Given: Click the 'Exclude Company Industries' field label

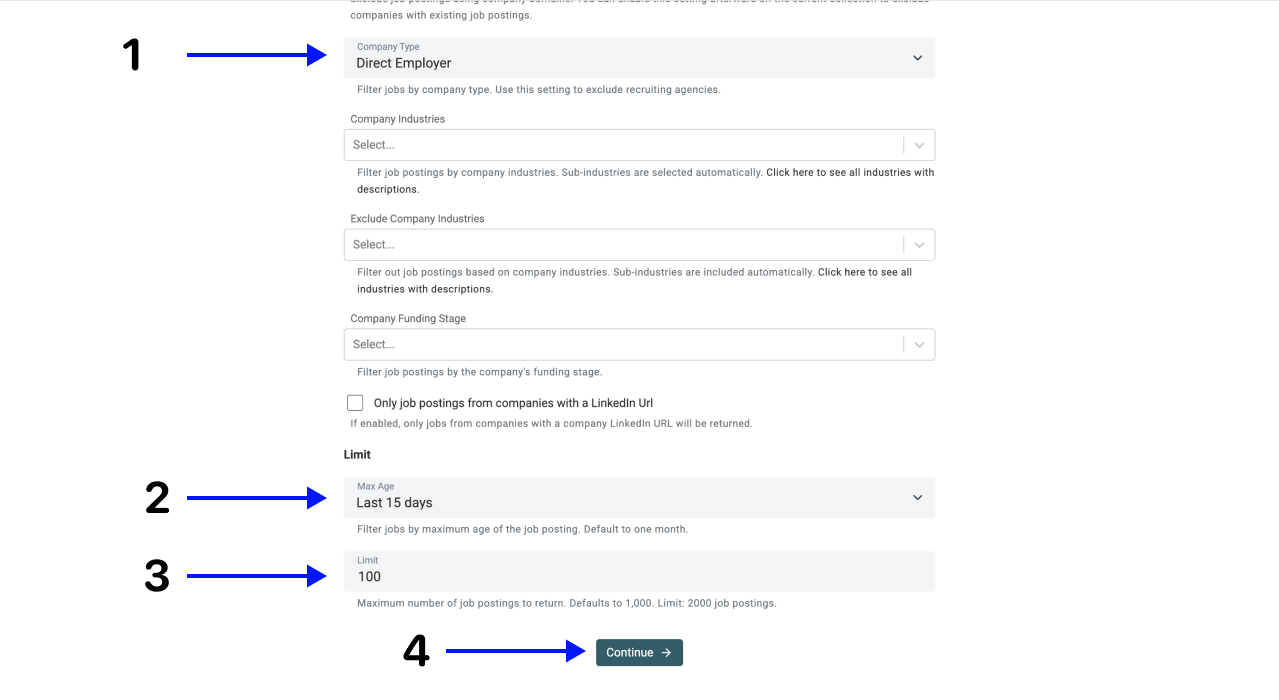Looking at the screenshot, I should click(417, 219).
